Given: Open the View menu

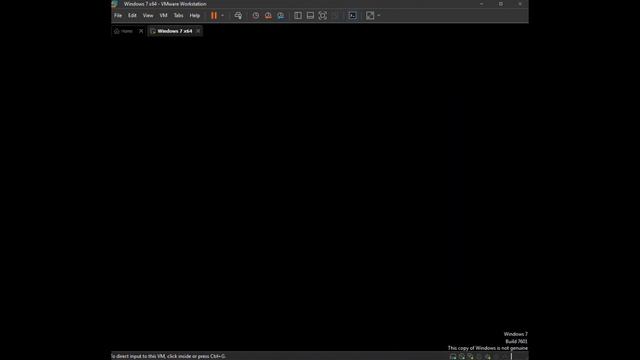Looking at the screenshot, I should pos(148,16).
